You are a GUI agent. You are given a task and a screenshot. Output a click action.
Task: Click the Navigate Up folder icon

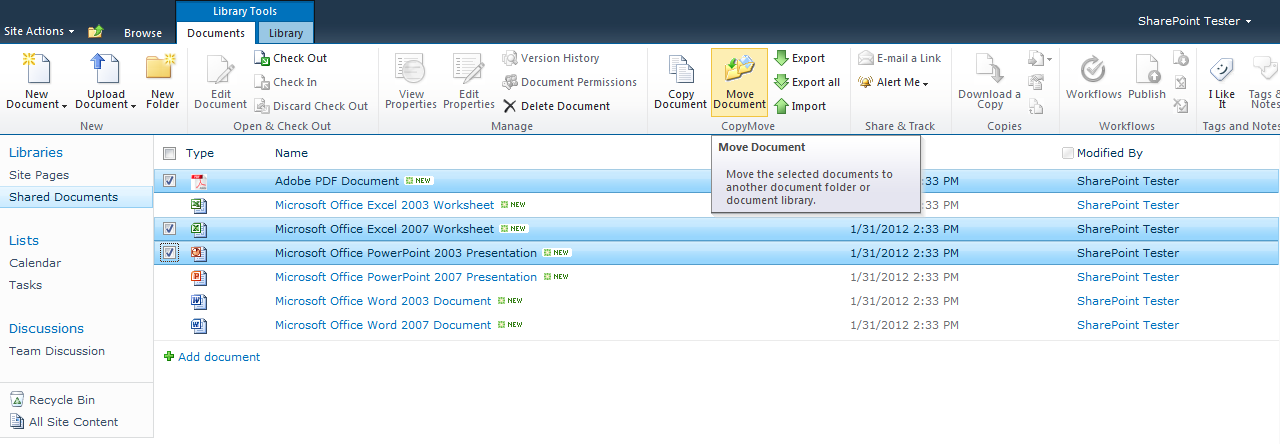(x=96, y=32)
